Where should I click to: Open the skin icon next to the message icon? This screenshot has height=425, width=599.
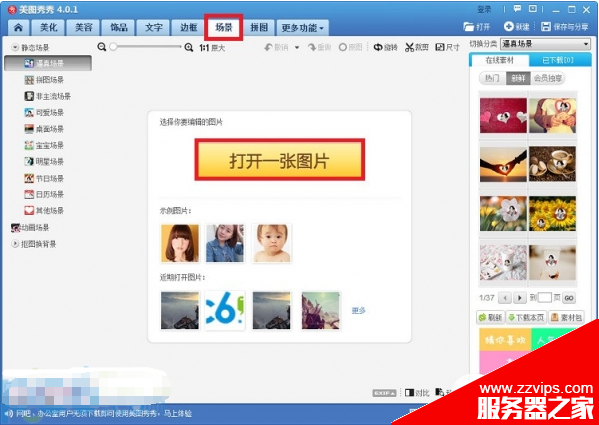[533, 9]
